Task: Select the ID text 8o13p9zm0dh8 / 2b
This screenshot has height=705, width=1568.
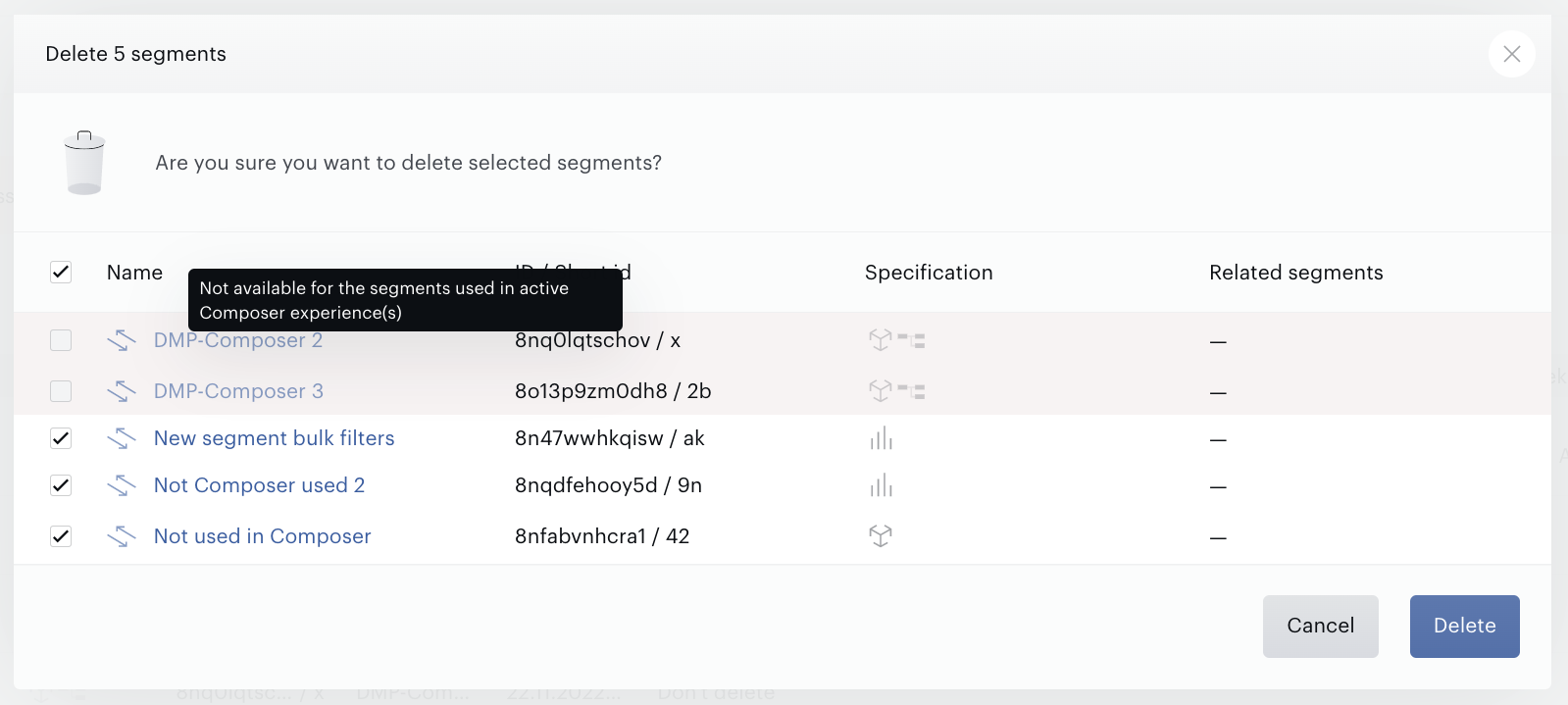Action: (613, 391)
